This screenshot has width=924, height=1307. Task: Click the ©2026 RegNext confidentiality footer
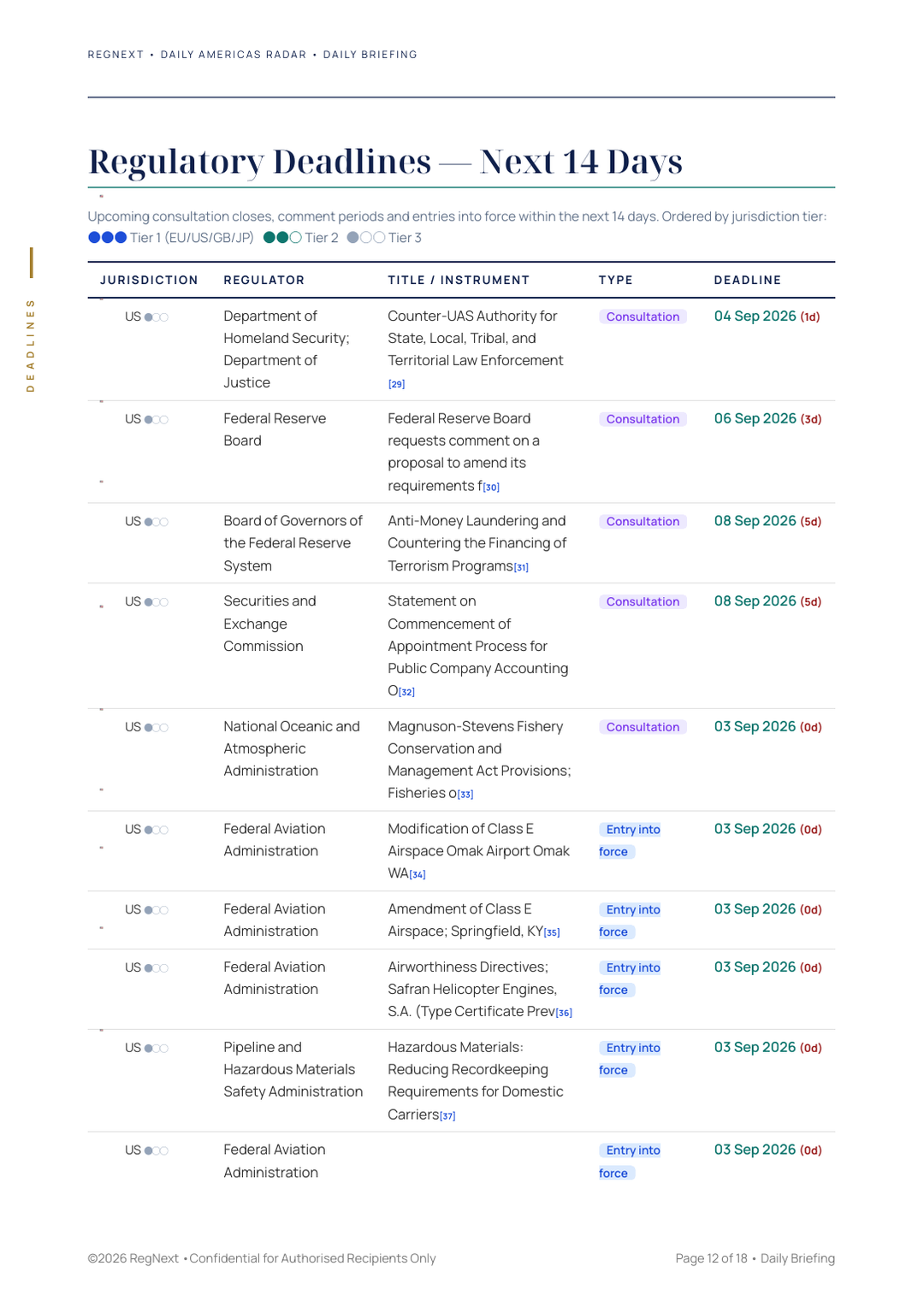(262, 1259)
